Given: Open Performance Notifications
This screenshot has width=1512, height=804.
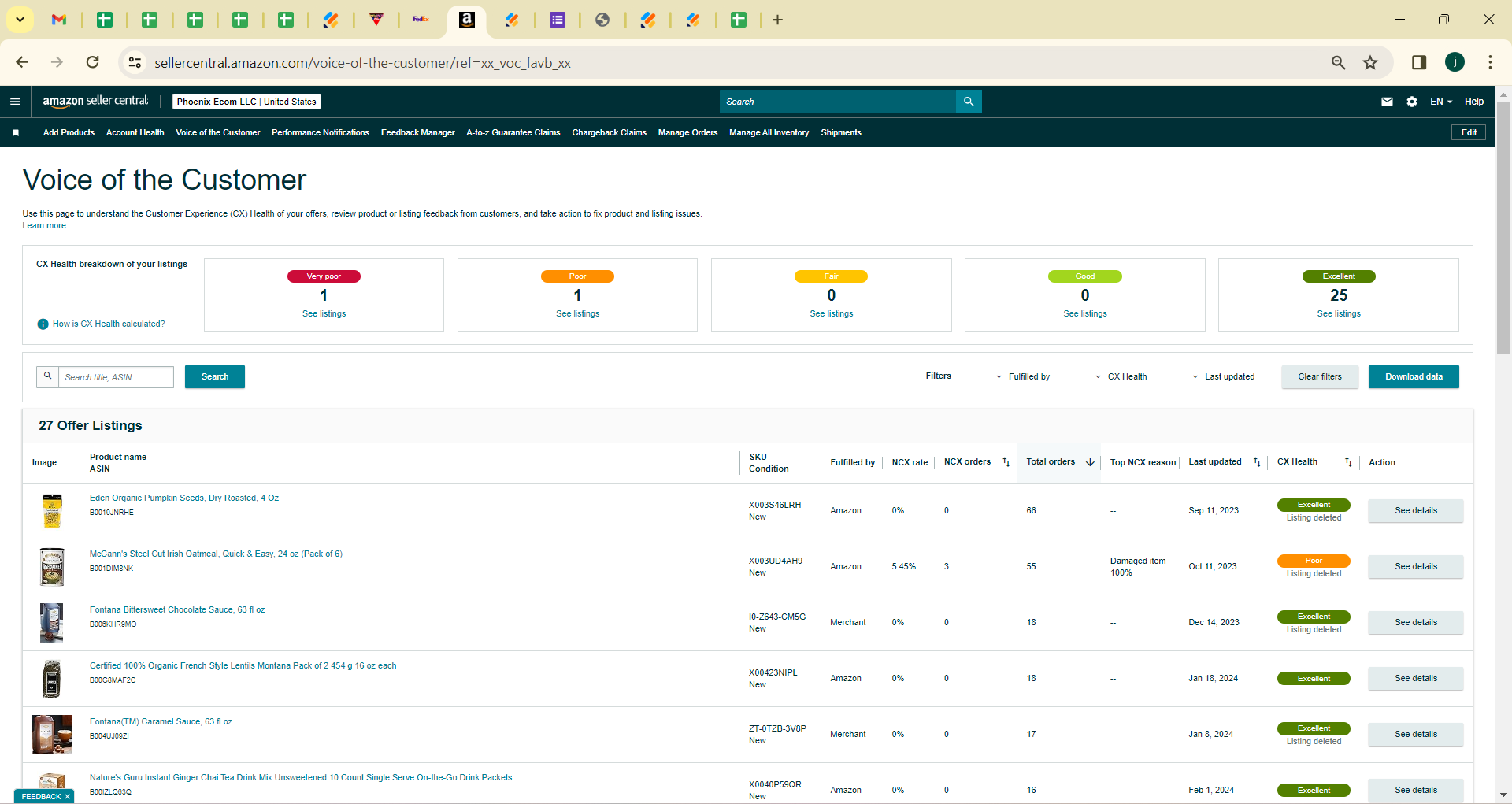Looking at the screenshot, I should [x=321, y=133].
